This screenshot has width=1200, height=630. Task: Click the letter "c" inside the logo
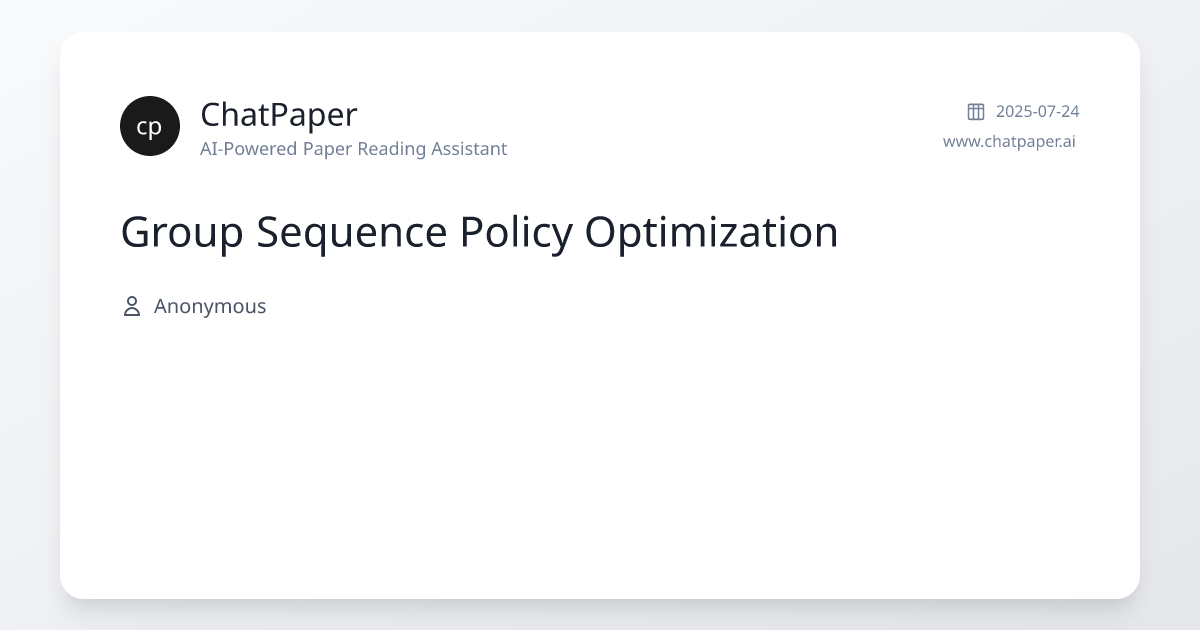pos(143,127)
